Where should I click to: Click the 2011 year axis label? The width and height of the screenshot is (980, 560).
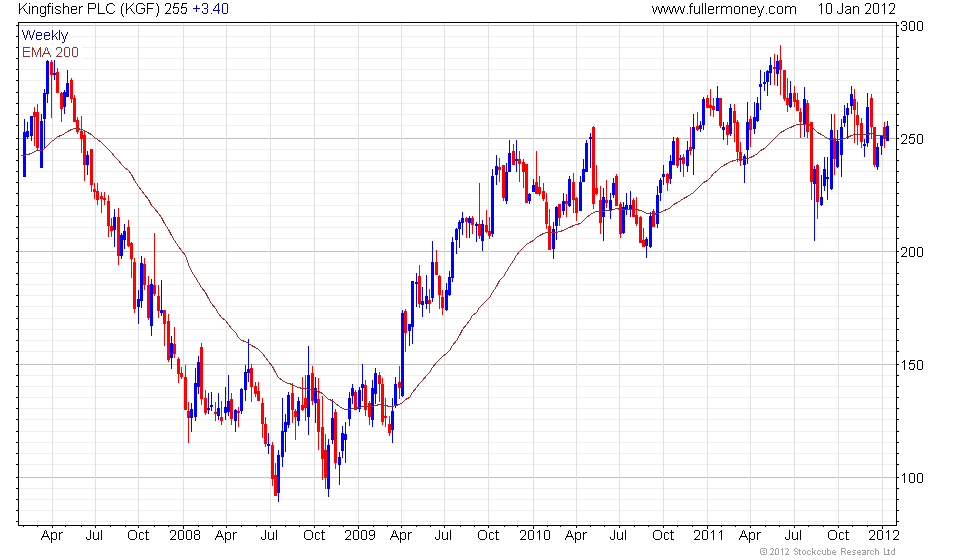click(x=709, y=536)
